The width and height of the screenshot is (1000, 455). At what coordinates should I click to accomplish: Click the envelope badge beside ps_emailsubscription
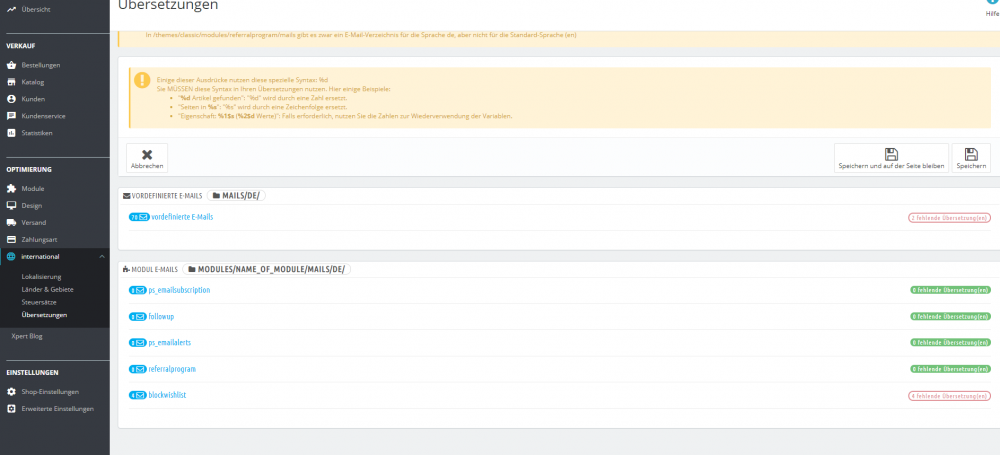pyautogui.click(x=138, y=290)
